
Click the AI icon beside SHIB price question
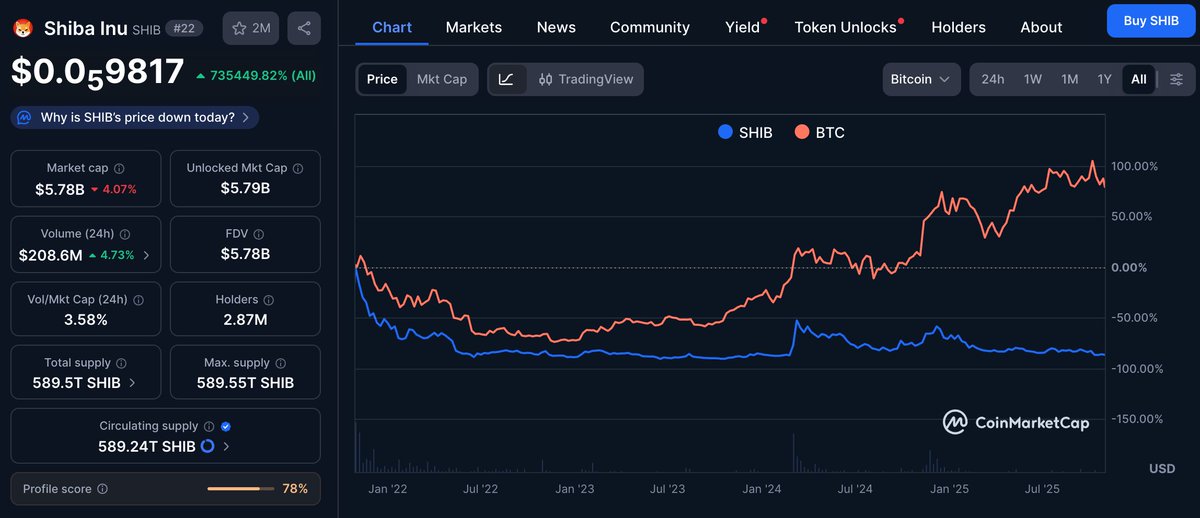(x=24, y=118)
